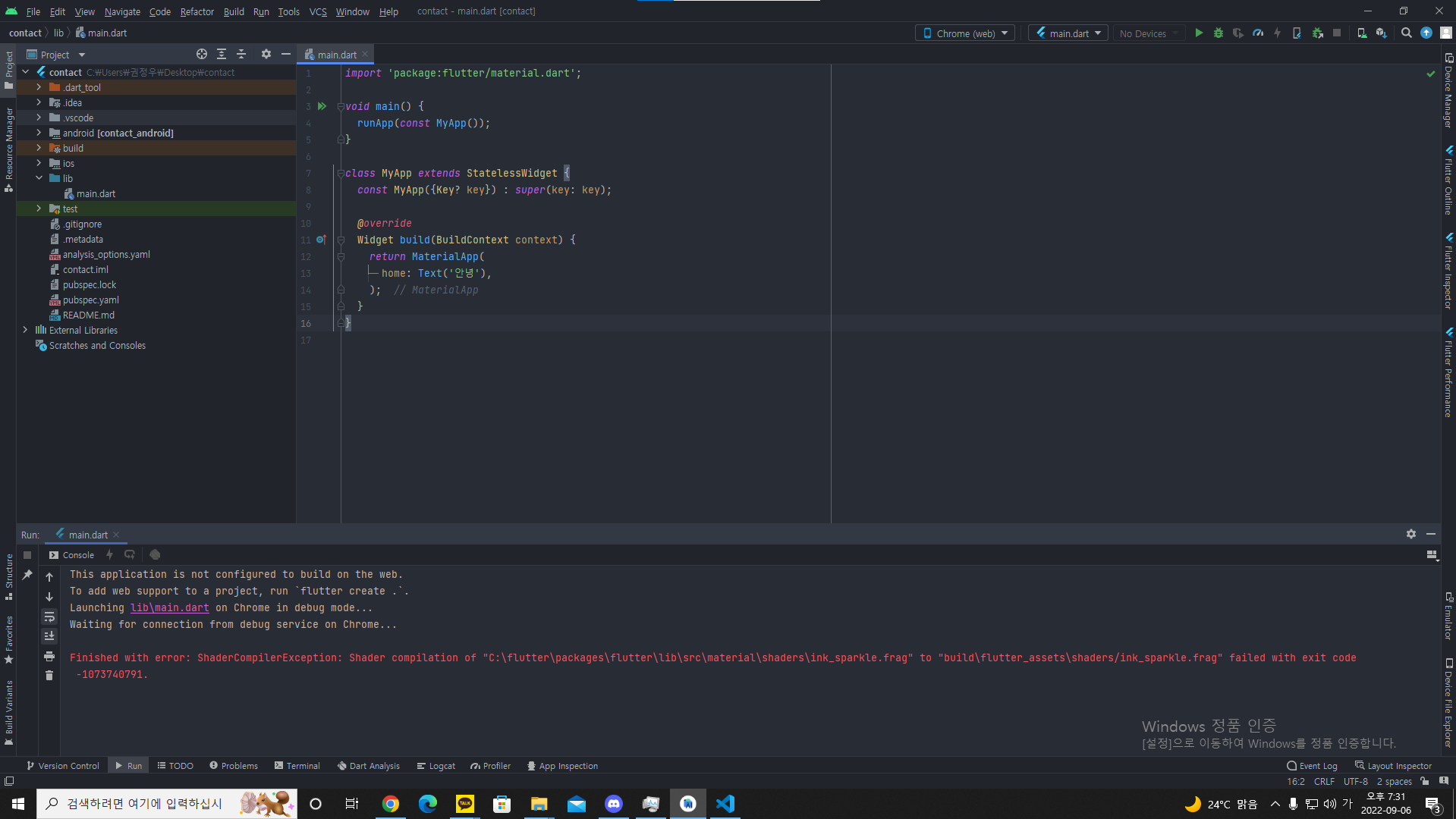Clear console with trash icon

pos(49,676)
